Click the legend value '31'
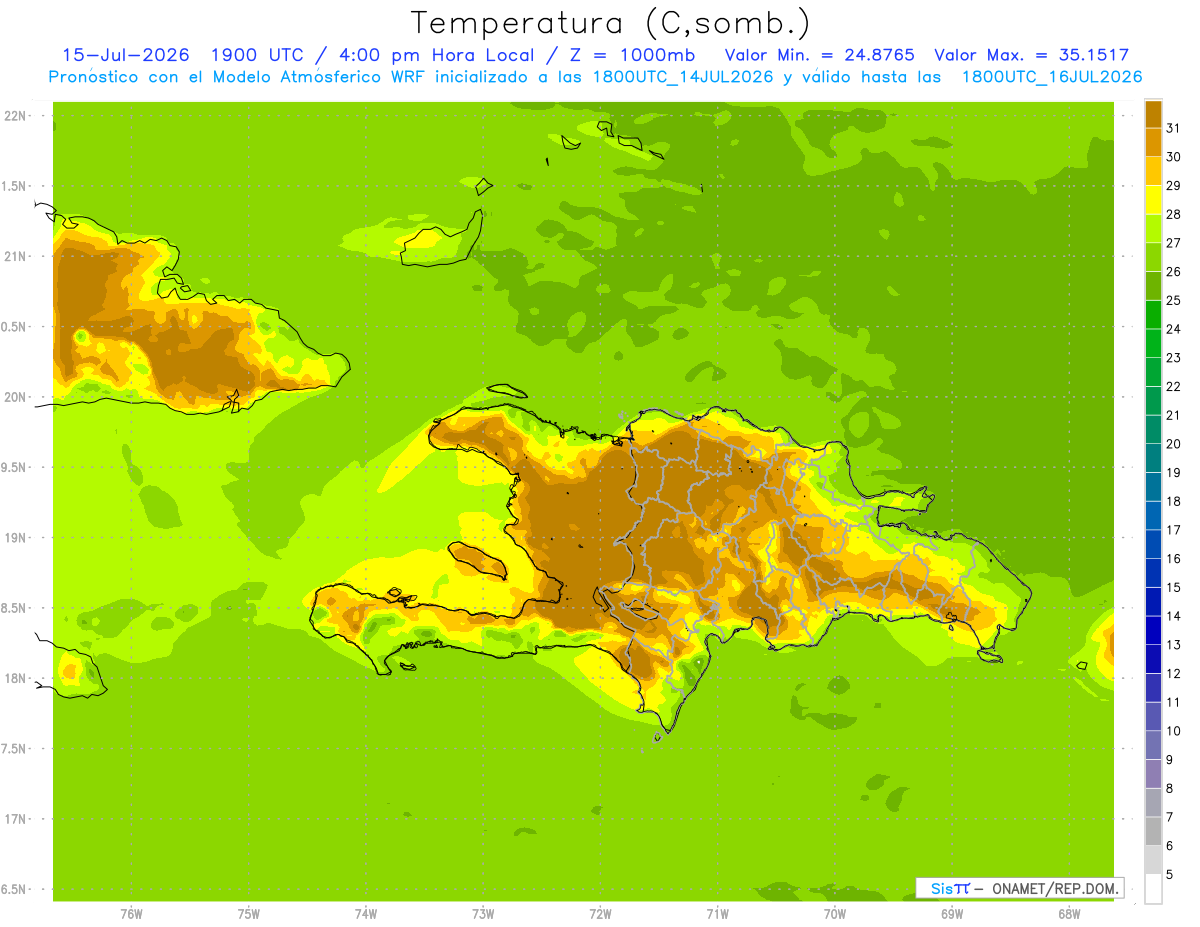 (1173, 128)
